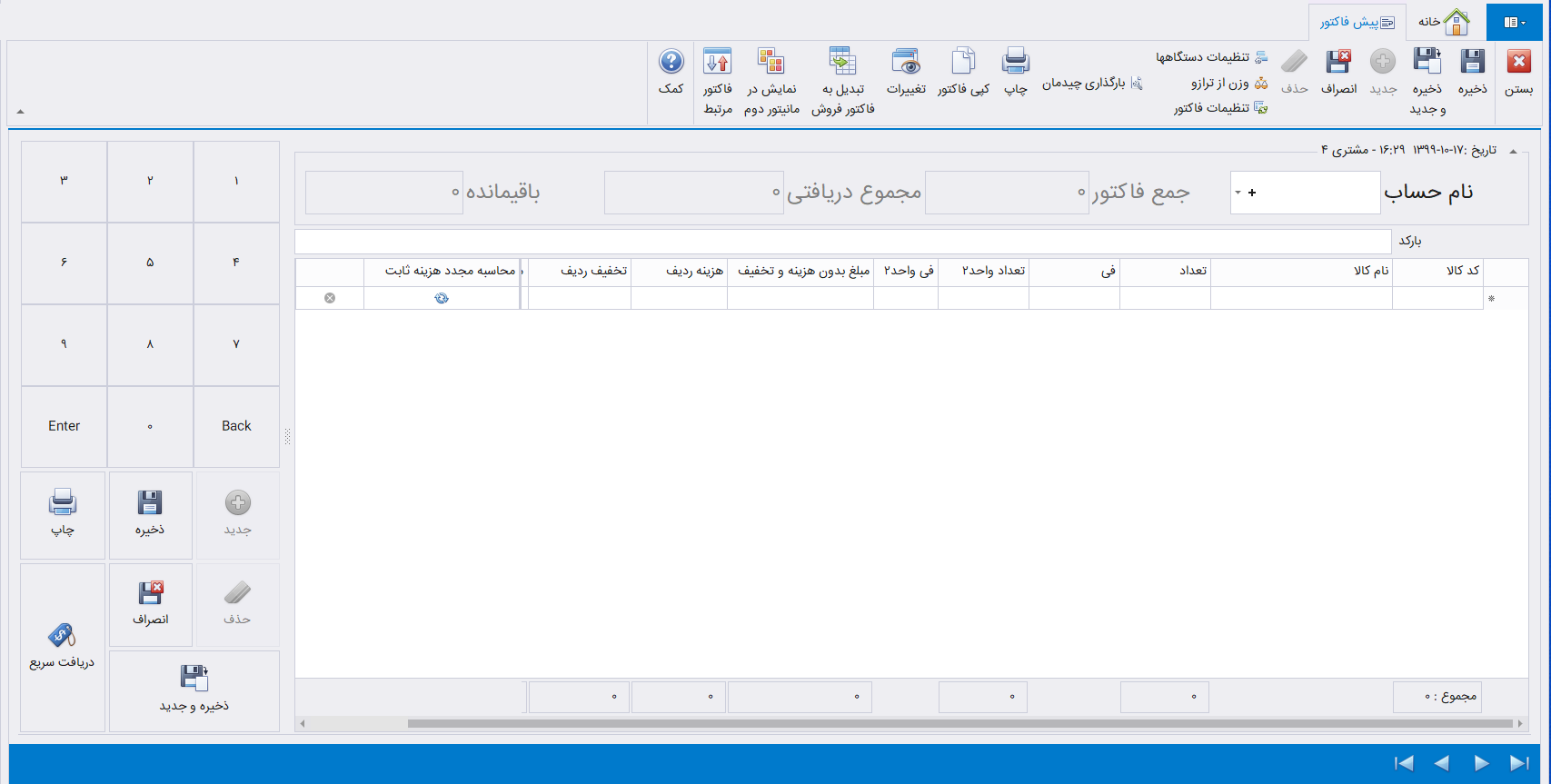Open account name dropdown arrow
This screenshot has height=784, width=1551.
[1238, 193]
